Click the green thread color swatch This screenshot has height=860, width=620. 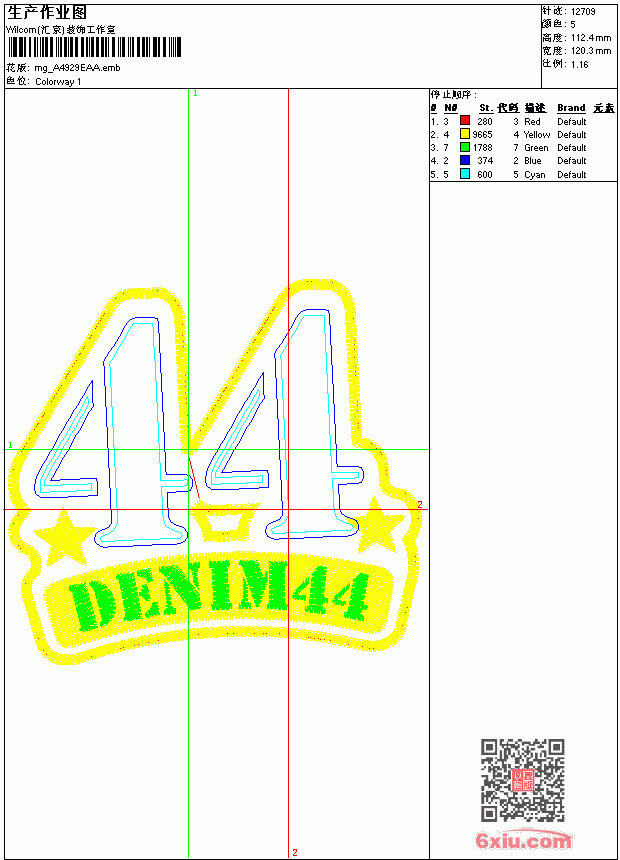[465, 147]
